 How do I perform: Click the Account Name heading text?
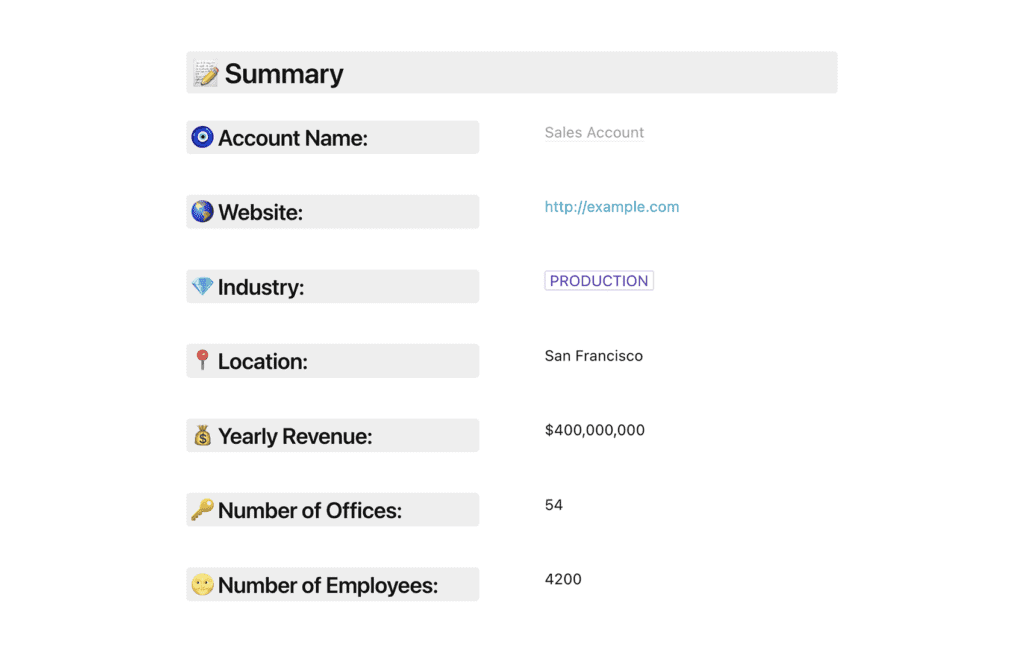pyautogui.click(x=293, y=138)
